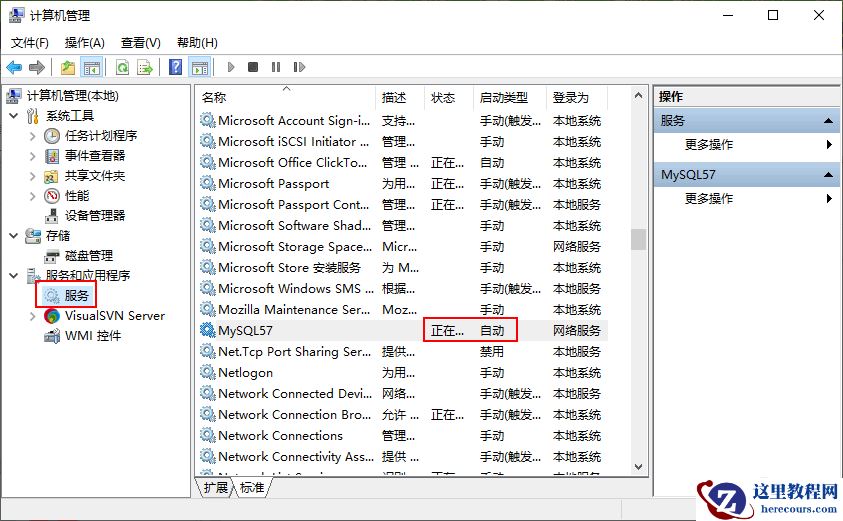Viewport: 843px width, 521px height.
Task: Collapse the 系统工具 tree node
Action: 14,116
